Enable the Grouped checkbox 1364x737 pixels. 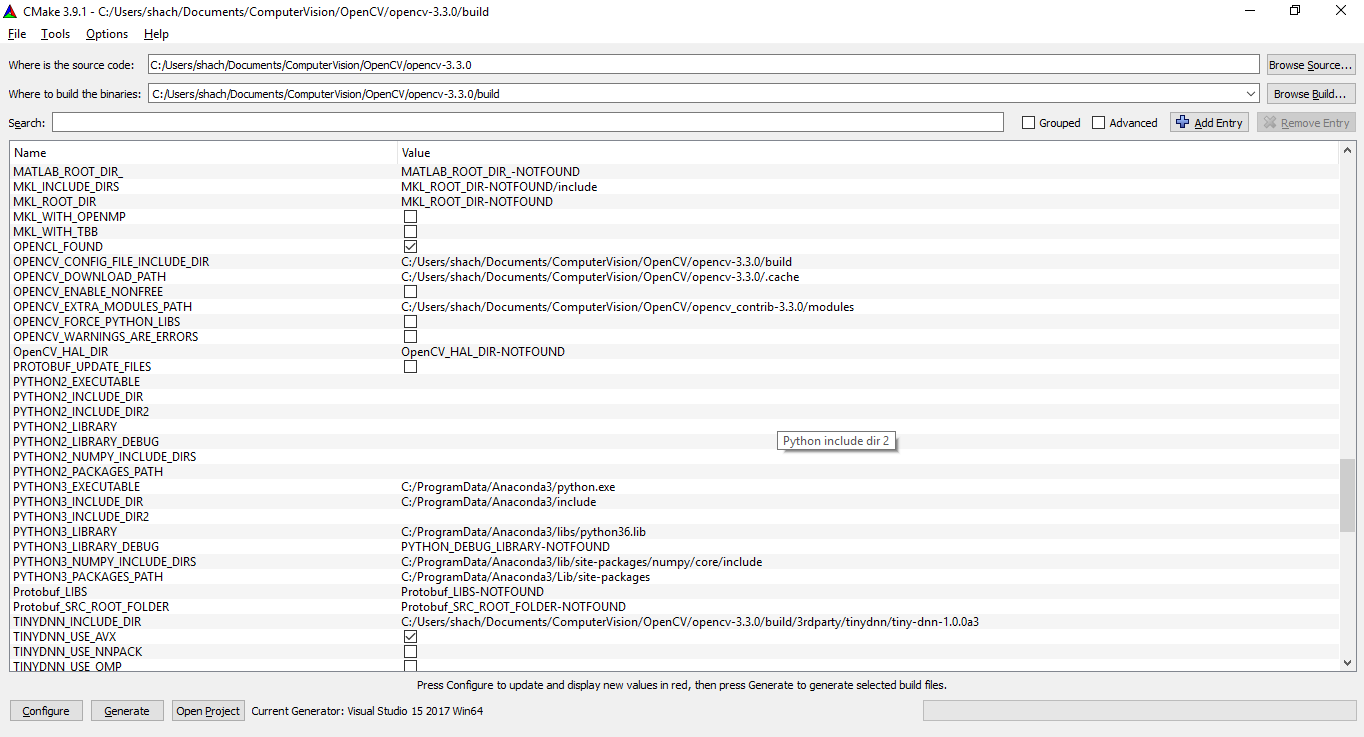pos(1029,122)
